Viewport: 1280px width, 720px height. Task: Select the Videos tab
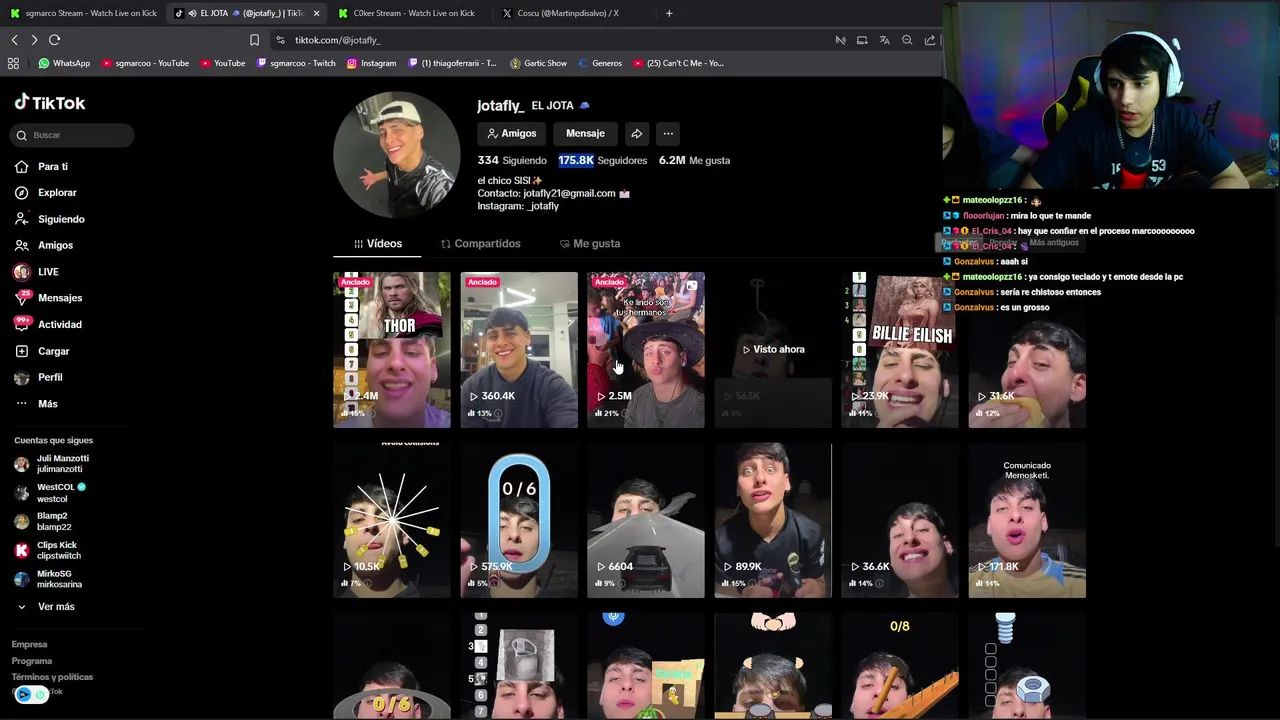tap(378, 244)
